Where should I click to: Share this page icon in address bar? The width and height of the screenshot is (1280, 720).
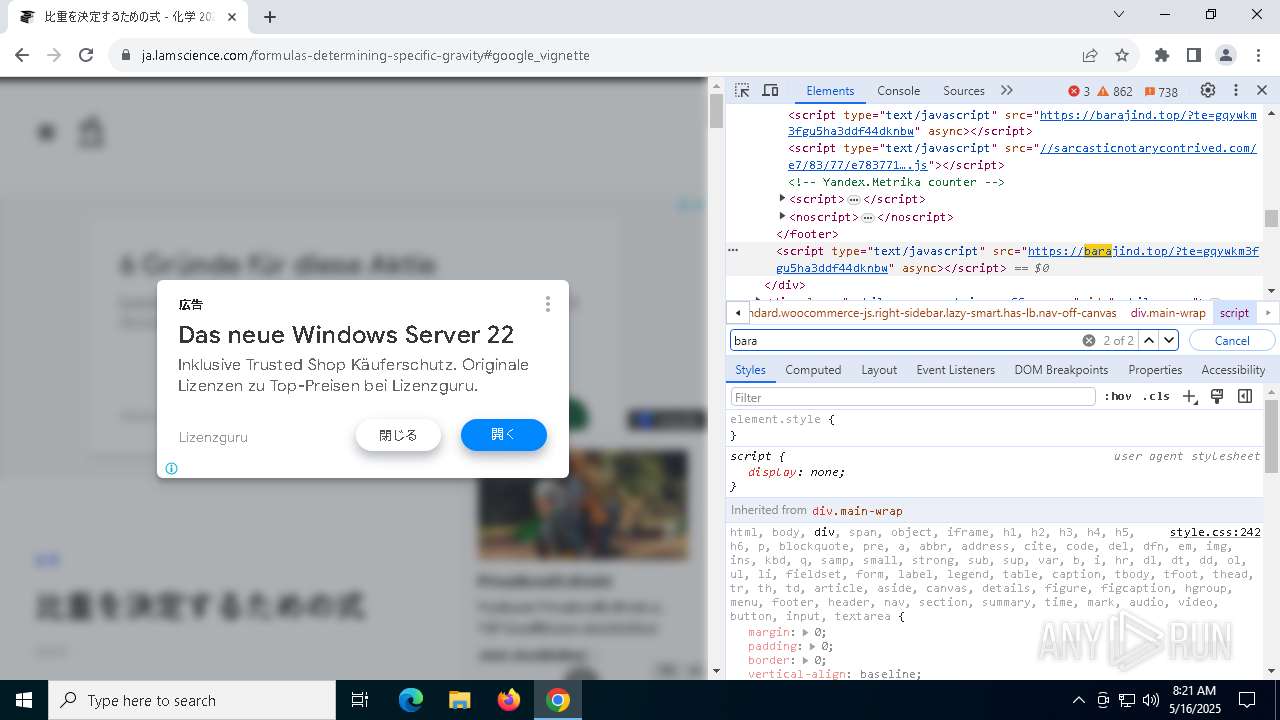[x=1090, y=55]
